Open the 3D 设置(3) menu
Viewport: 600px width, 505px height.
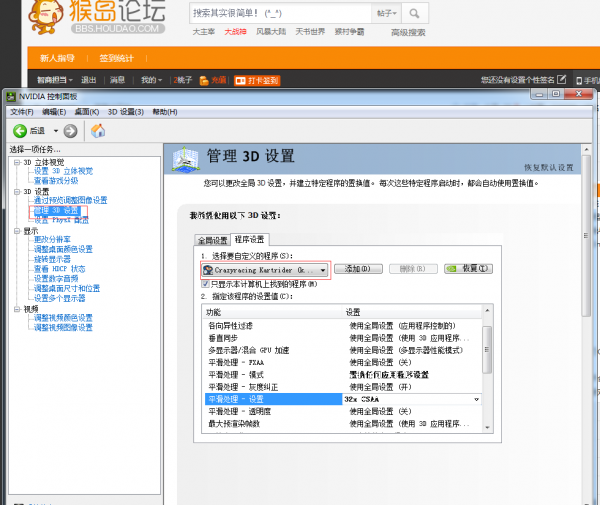coord(126,112)
